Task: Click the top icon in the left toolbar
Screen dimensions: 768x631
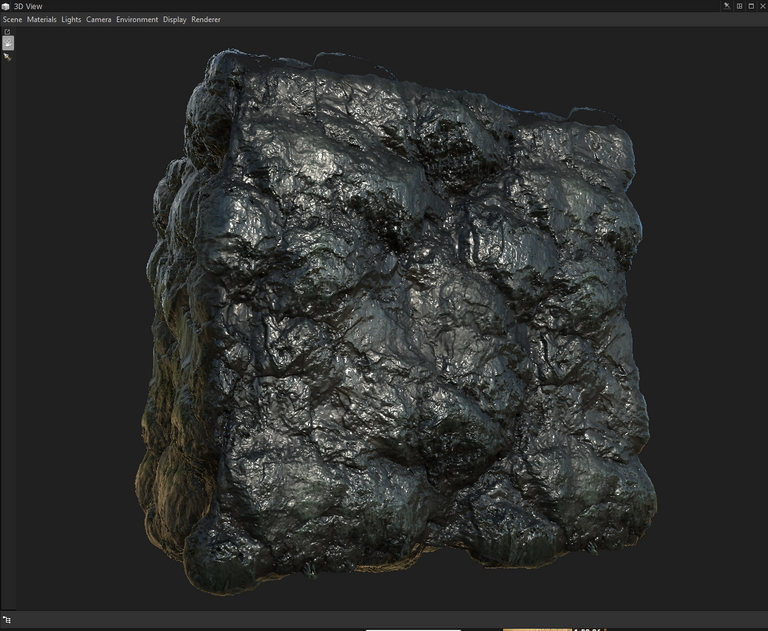Action: [7, 32]
